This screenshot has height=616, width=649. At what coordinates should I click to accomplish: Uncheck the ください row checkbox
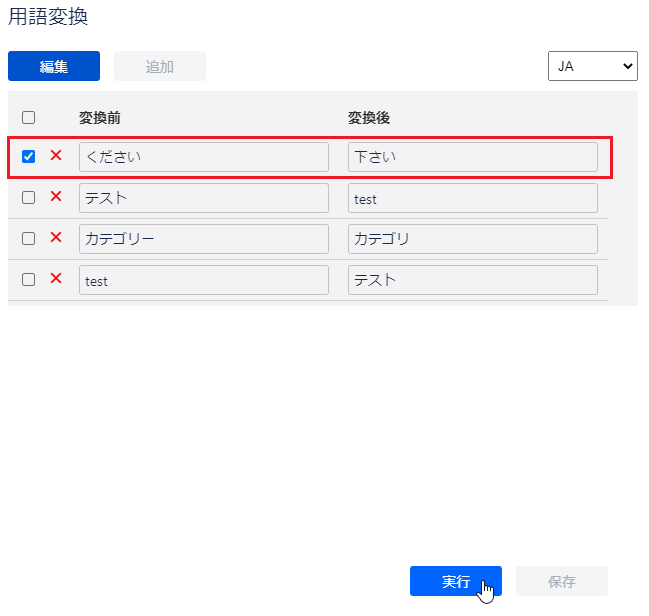(29, 157)
